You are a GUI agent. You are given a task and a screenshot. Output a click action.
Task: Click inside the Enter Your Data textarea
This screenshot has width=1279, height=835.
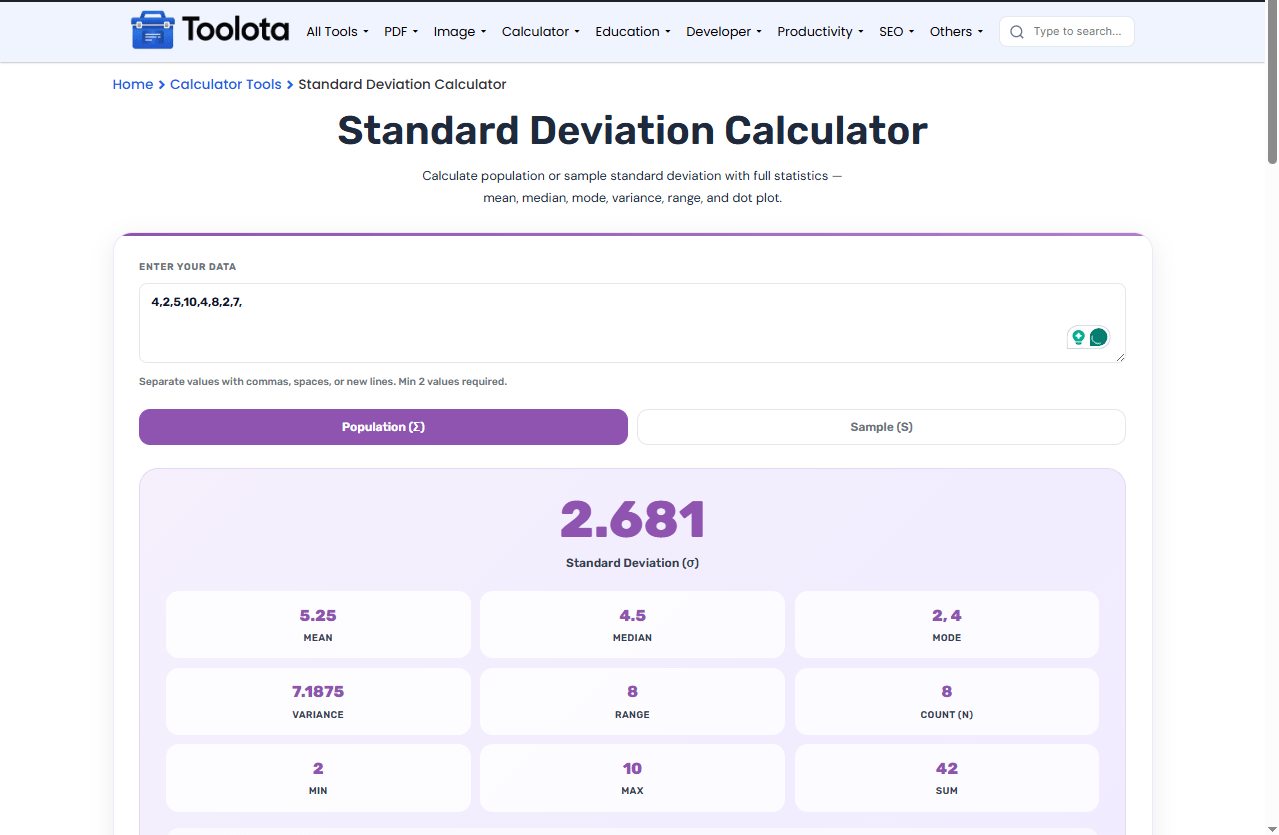(632, 323)
